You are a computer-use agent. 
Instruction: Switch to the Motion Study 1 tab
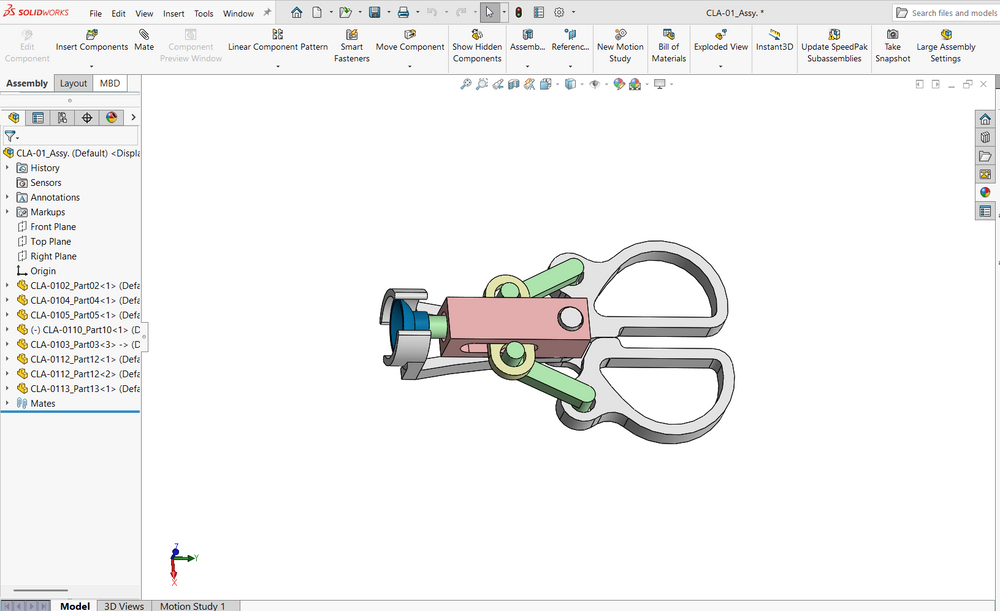coord(193,605)
